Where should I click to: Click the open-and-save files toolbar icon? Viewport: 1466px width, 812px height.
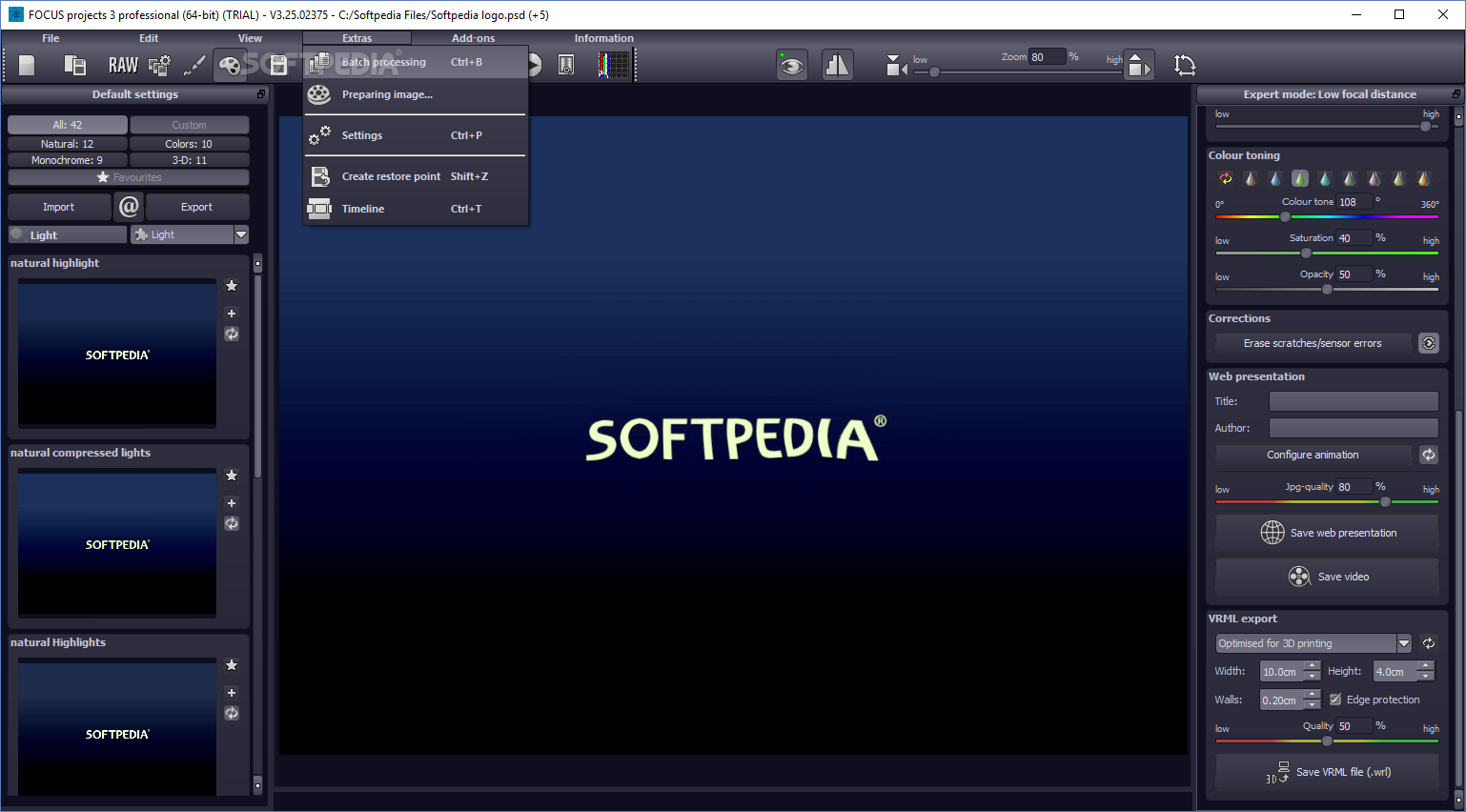pos(74,65)
